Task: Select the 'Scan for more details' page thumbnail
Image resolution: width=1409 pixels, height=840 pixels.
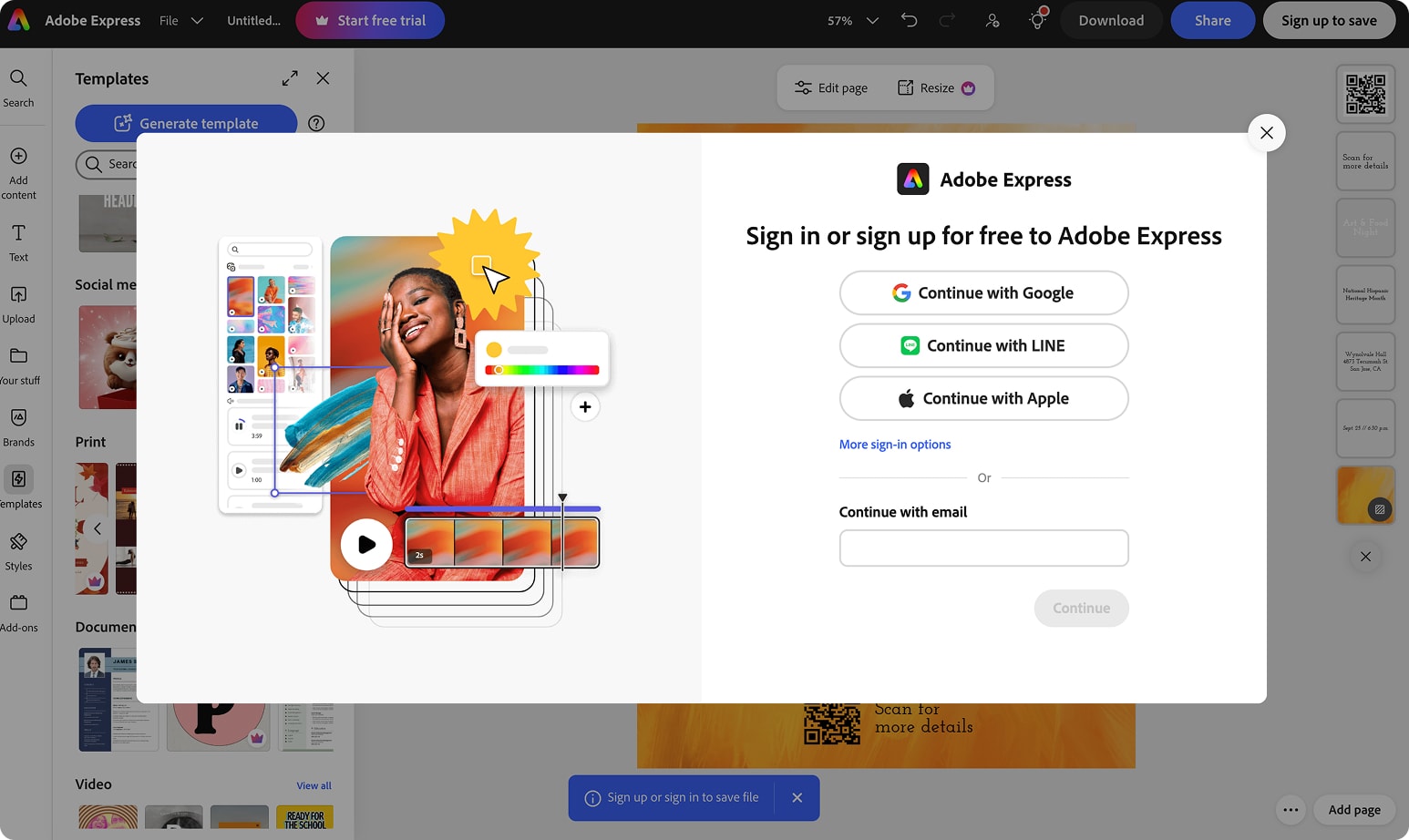Action: point(1365,161)
